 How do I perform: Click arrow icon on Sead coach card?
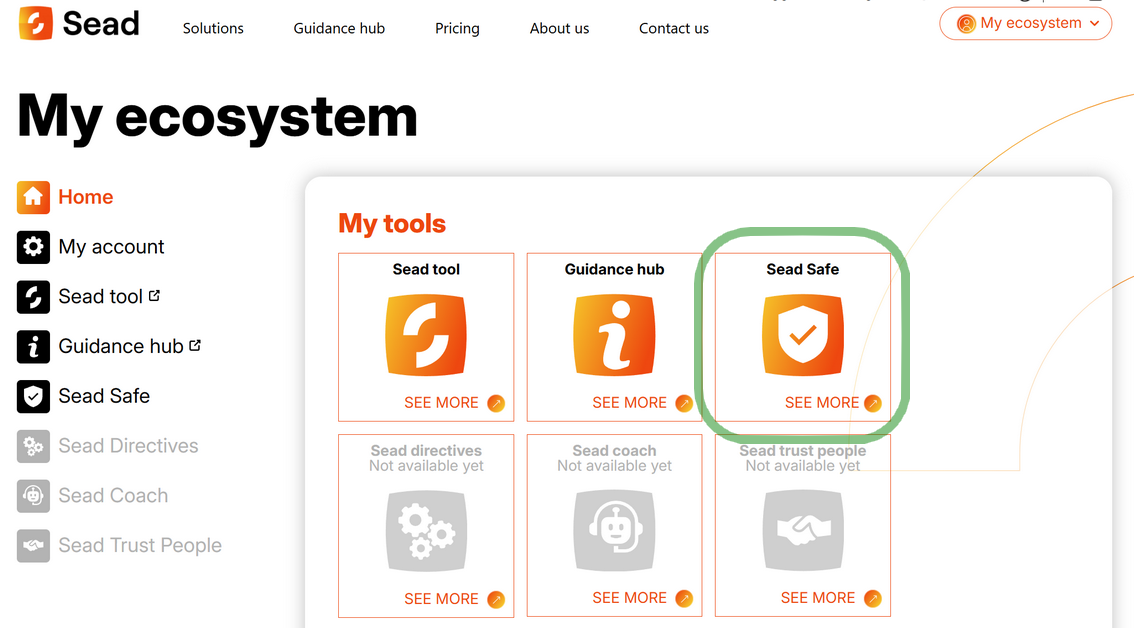tap(684, 598)
